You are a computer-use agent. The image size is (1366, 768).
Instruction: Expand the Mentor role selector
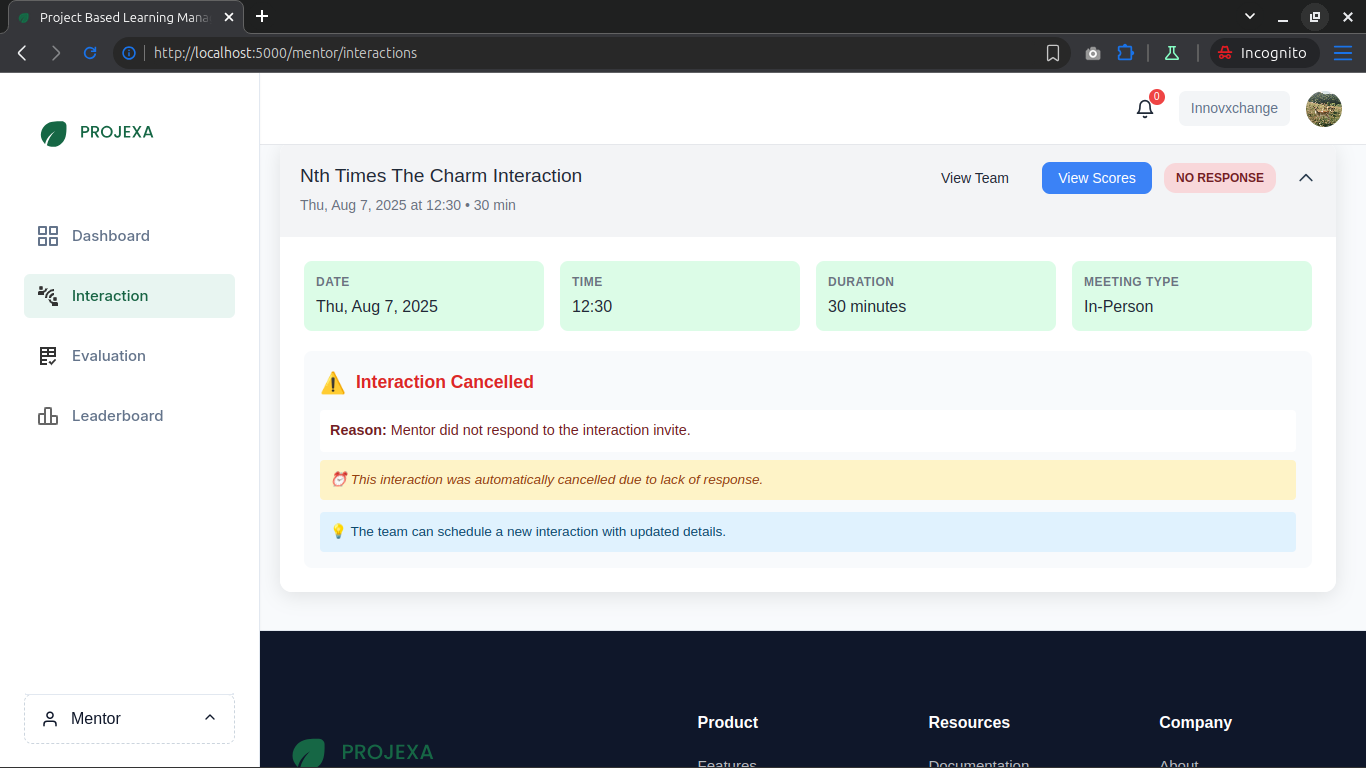pyautogui.click(x=209, y=718)
